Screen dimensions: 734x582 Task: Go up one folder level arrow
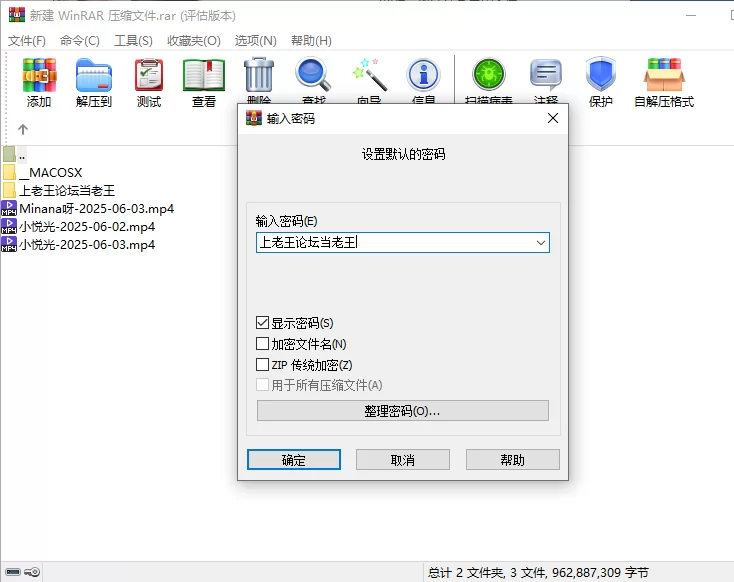(22, 129)
